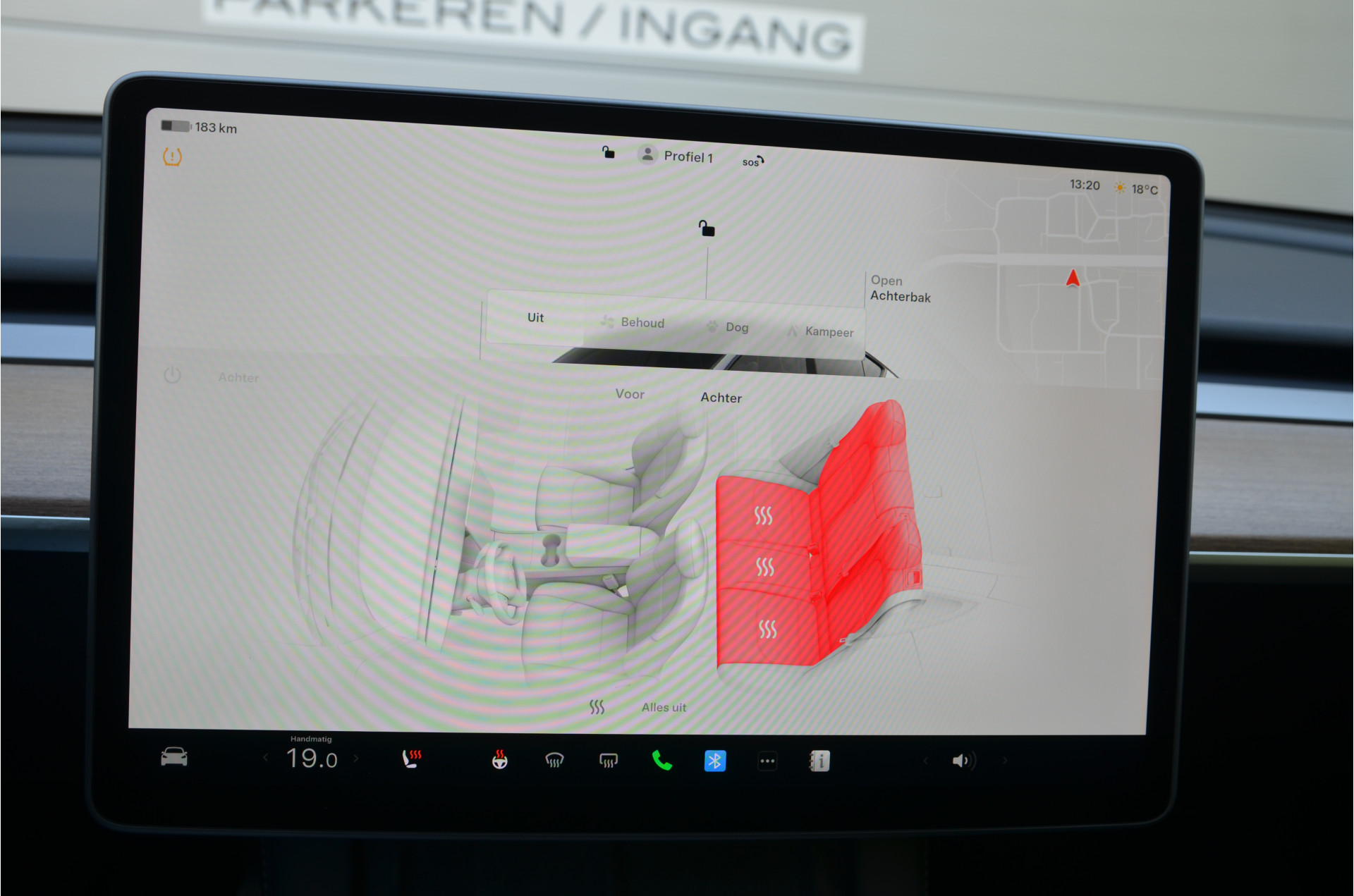Activate rear window defrost icon
This screenshot has height=896, width=1354.
pos(608,760)
